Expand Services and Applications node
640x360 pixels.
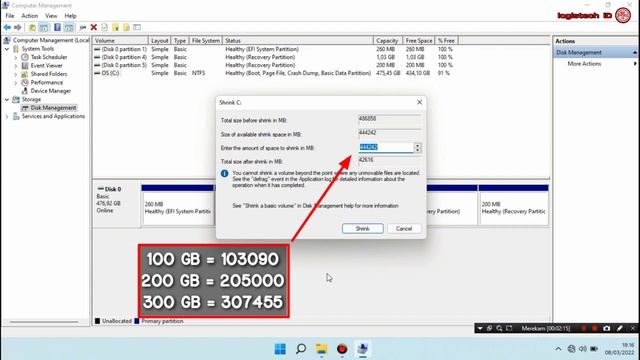click(7, 116)
